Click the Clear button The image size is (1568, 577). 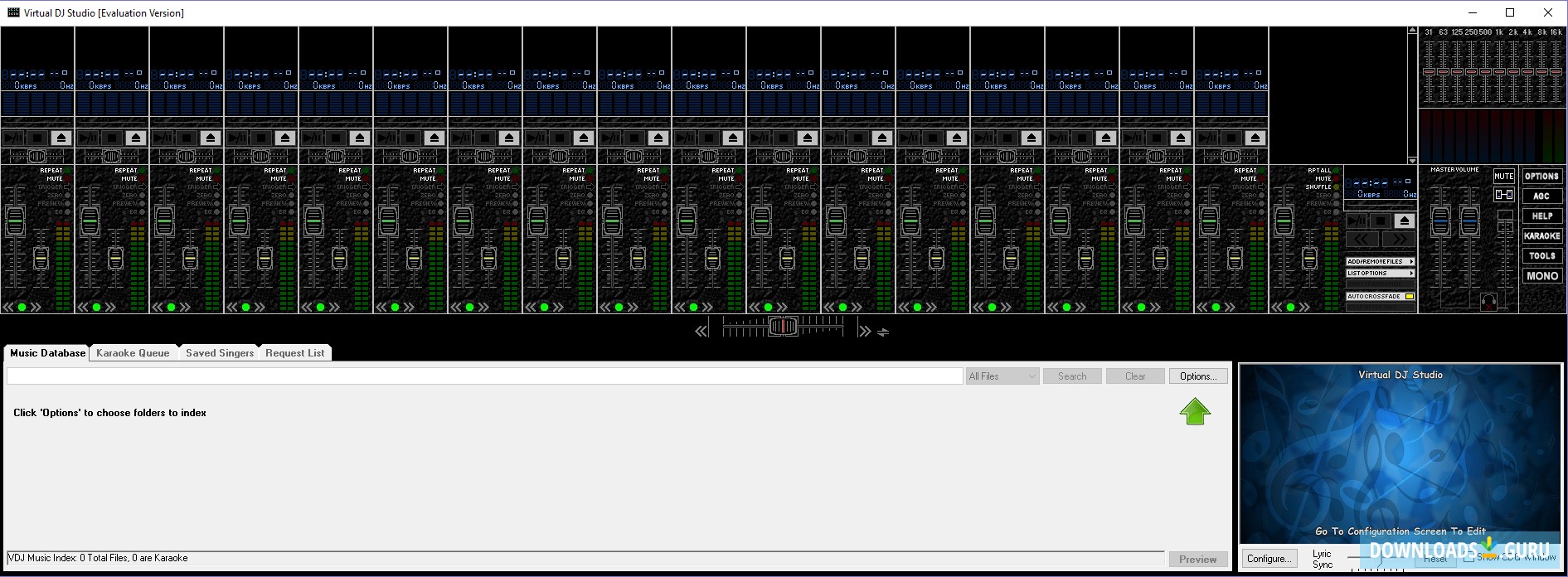pos(1135,376)
